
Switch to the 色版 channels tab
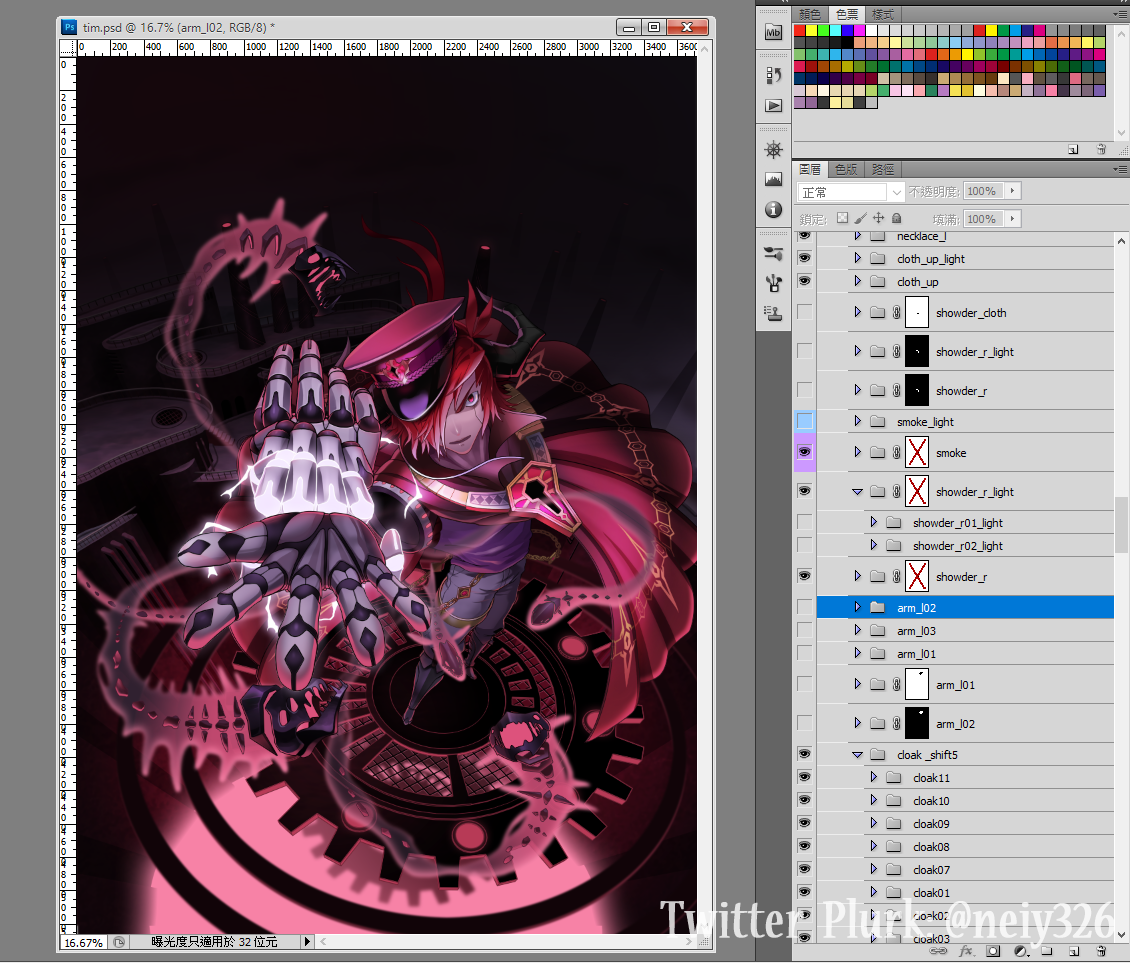point(846,170)
